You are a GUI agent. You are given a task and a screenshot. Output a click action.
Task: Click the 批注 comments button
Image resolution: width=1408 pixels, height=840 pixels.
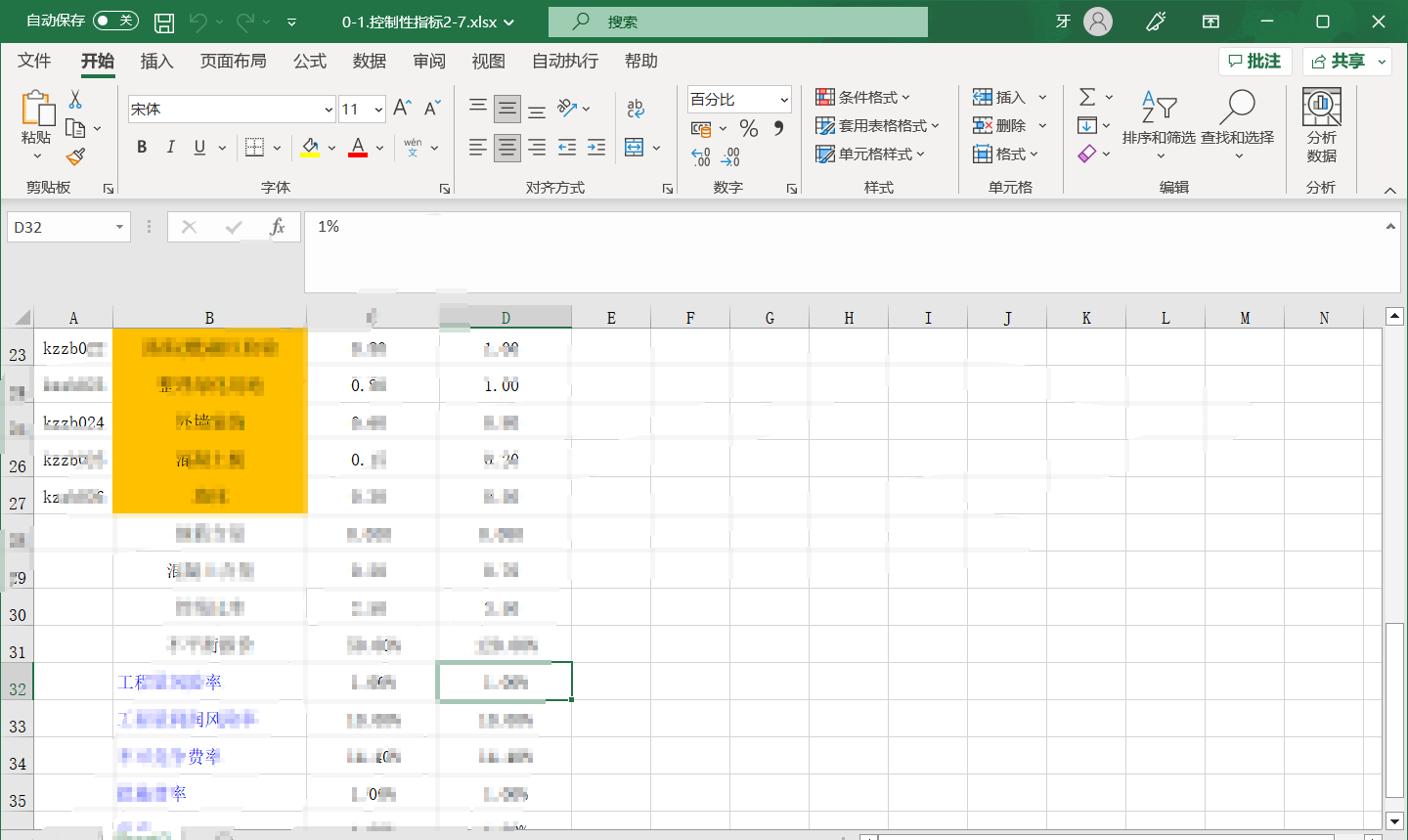1255,61
